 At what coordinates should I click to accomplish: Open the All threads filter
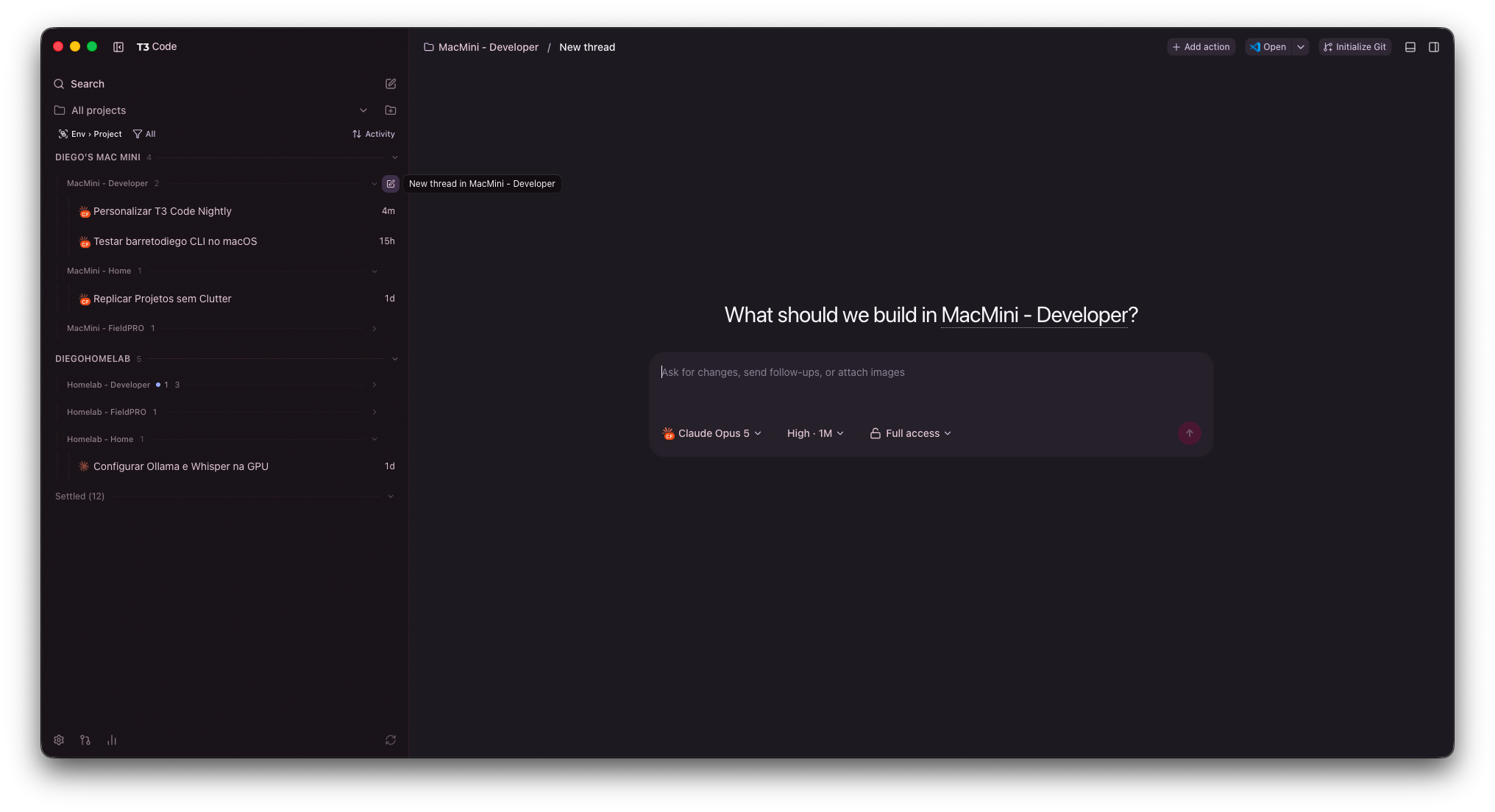coord(144,134)
